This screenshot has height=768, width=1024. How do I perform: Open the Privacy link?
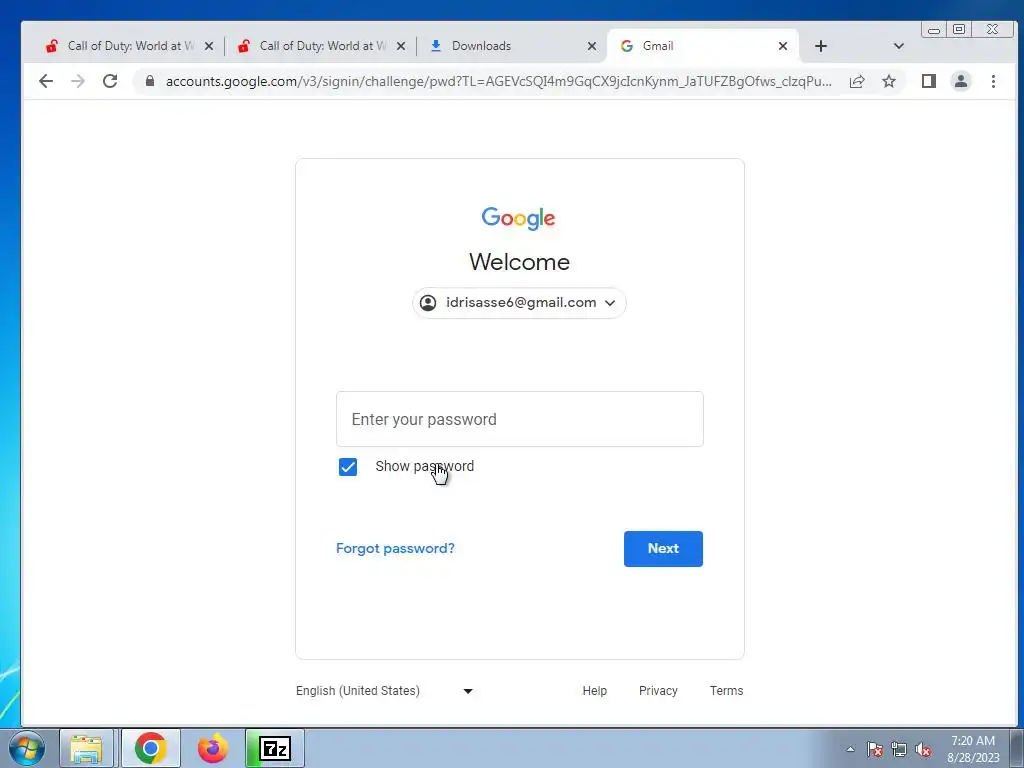(658, 691)
